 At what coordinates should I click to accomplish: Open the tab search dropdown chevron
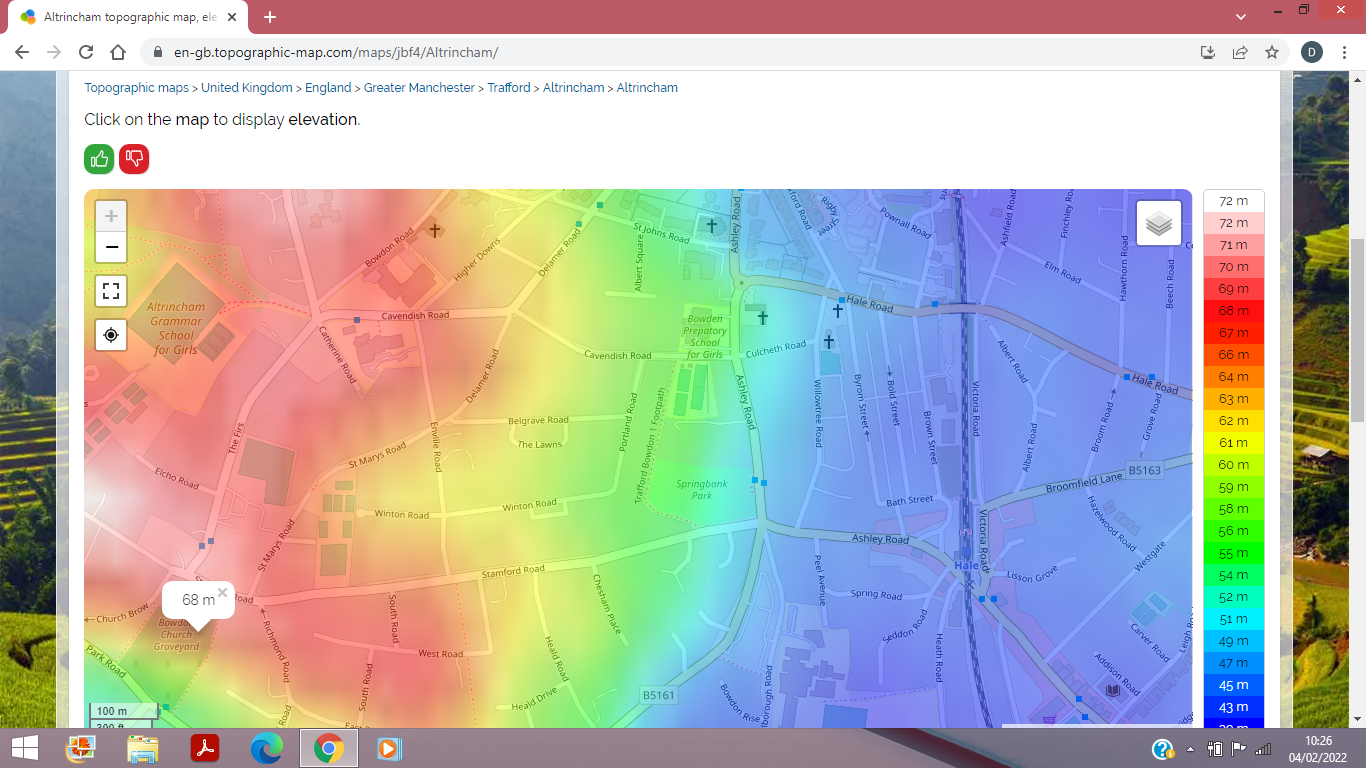tap(1241, 17)
